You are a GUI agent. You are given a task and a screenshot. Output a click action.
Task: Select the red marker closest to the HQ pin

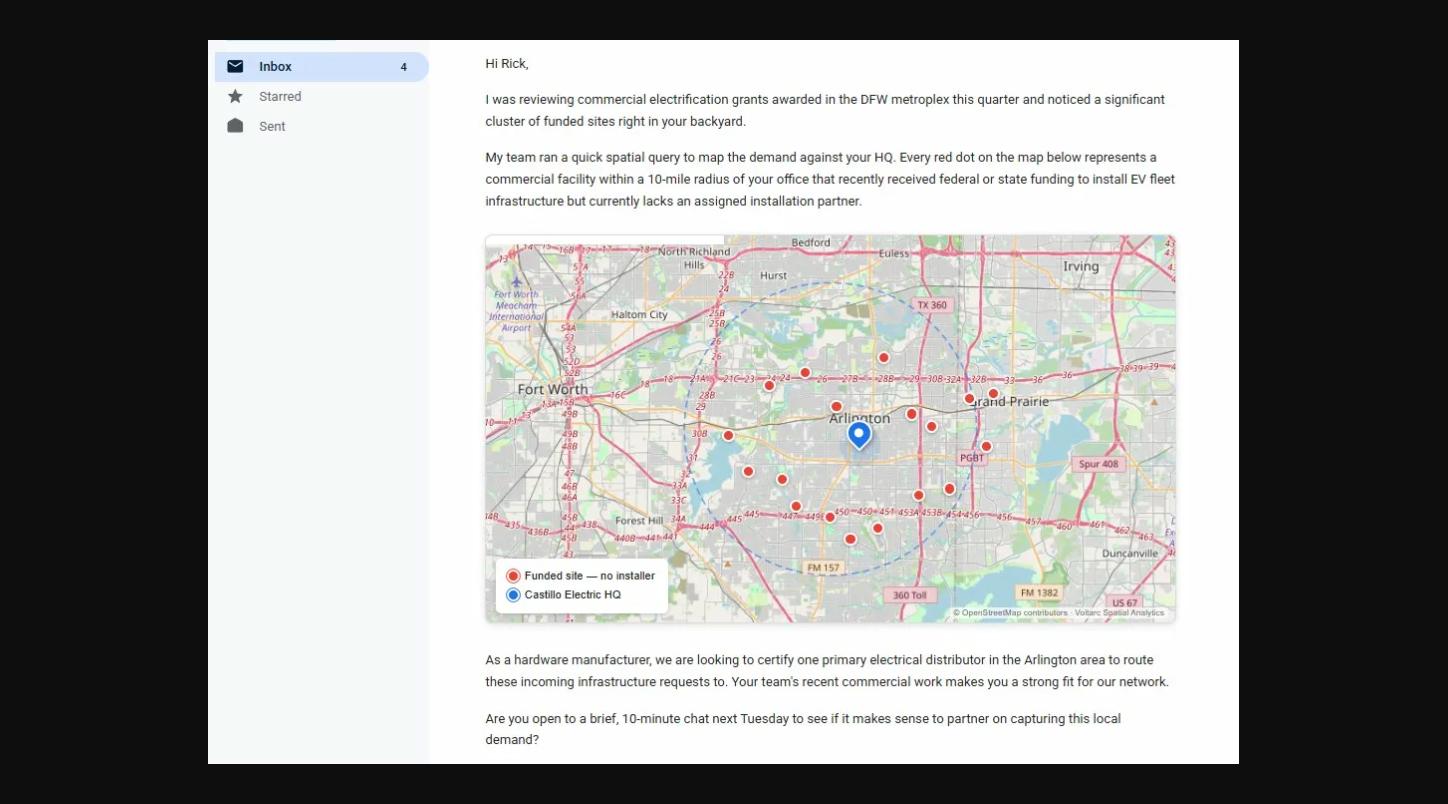click(836, 406)
